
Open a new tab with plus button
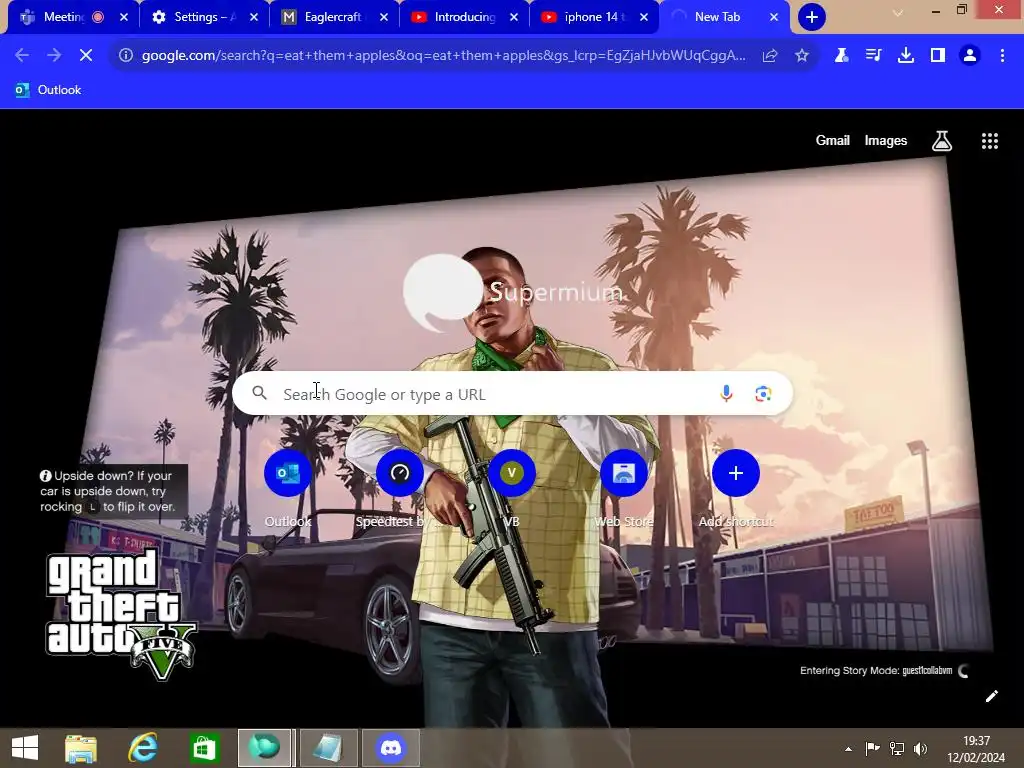[x=812, y=17]
